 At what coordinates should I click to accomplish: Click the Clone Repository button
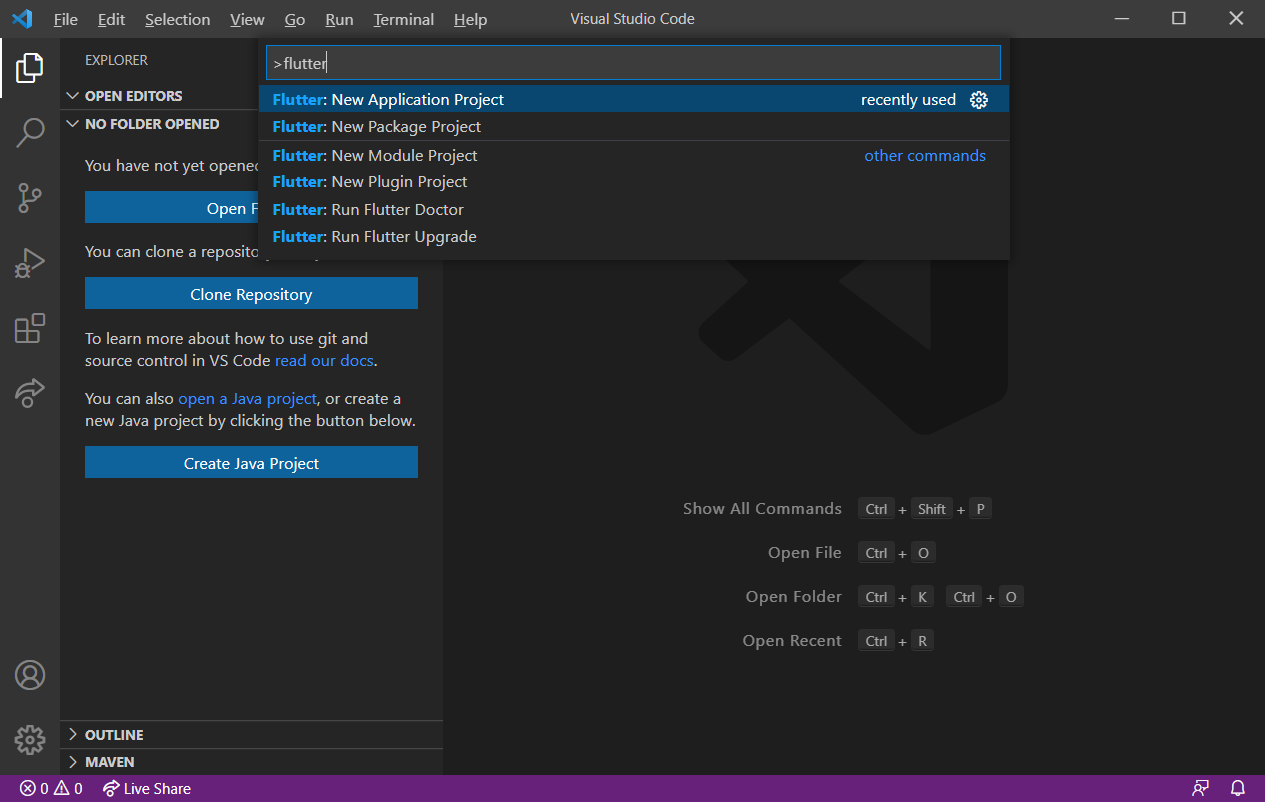click(x=251, y=294)
